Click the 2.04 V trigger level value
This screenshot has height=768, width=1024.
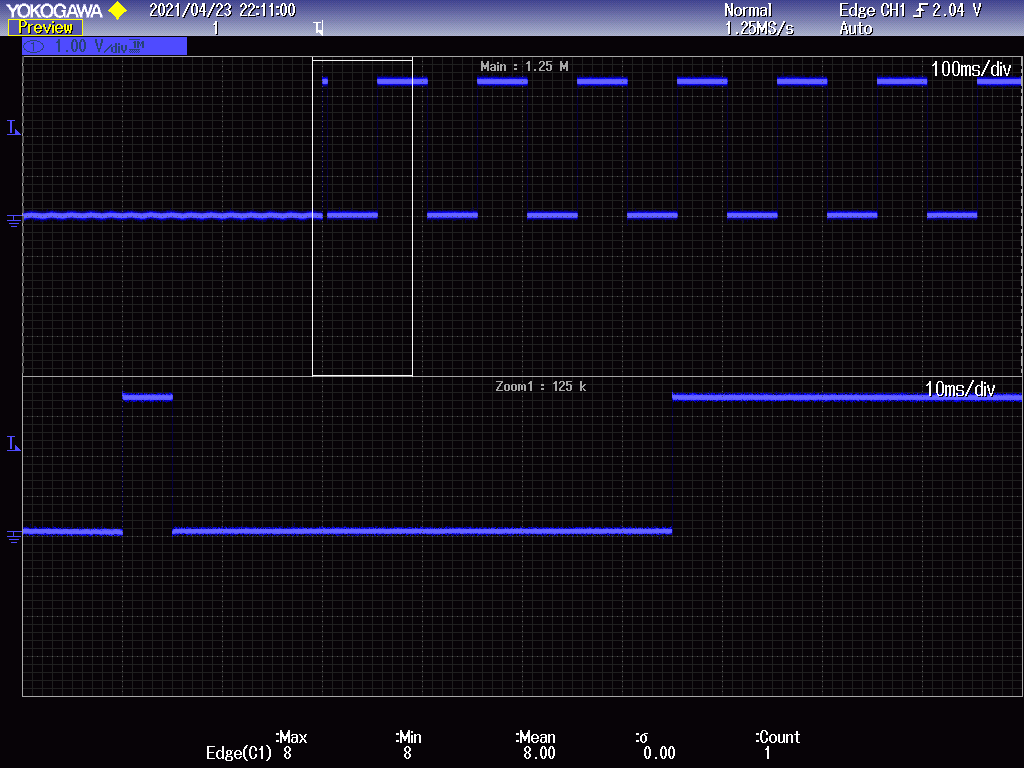click(957, 10)
